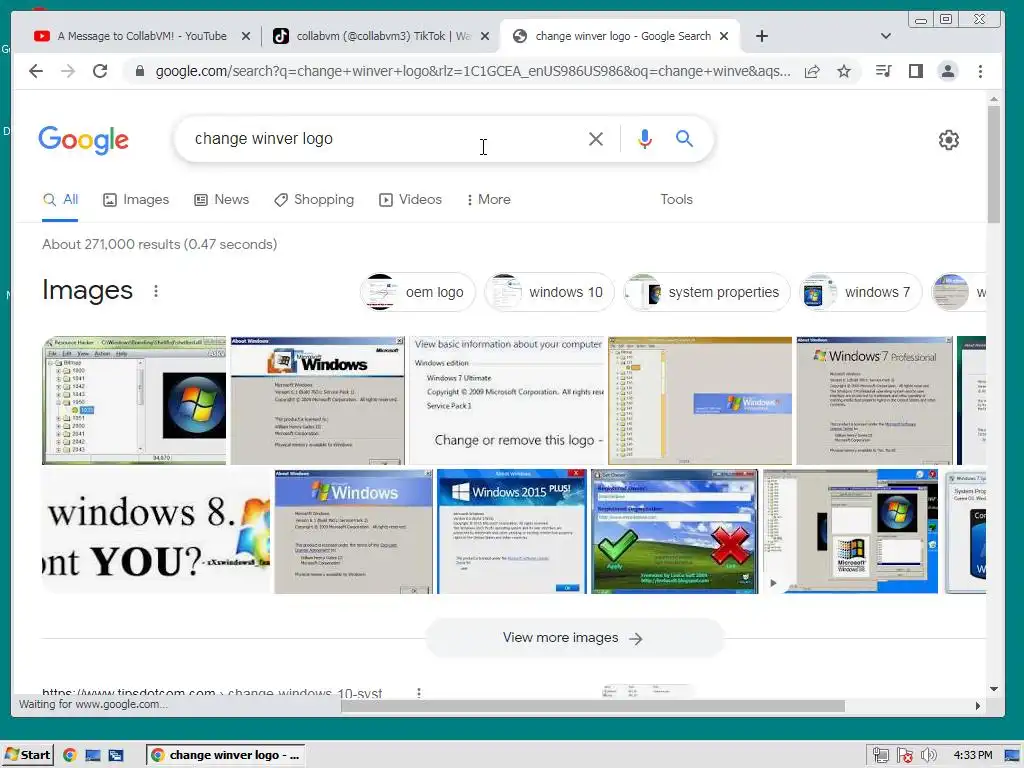Viewport: 1024px width, 768px height.
Task: Open the Windows 2015 PLUS thumbnail
Action: point(511,531)
